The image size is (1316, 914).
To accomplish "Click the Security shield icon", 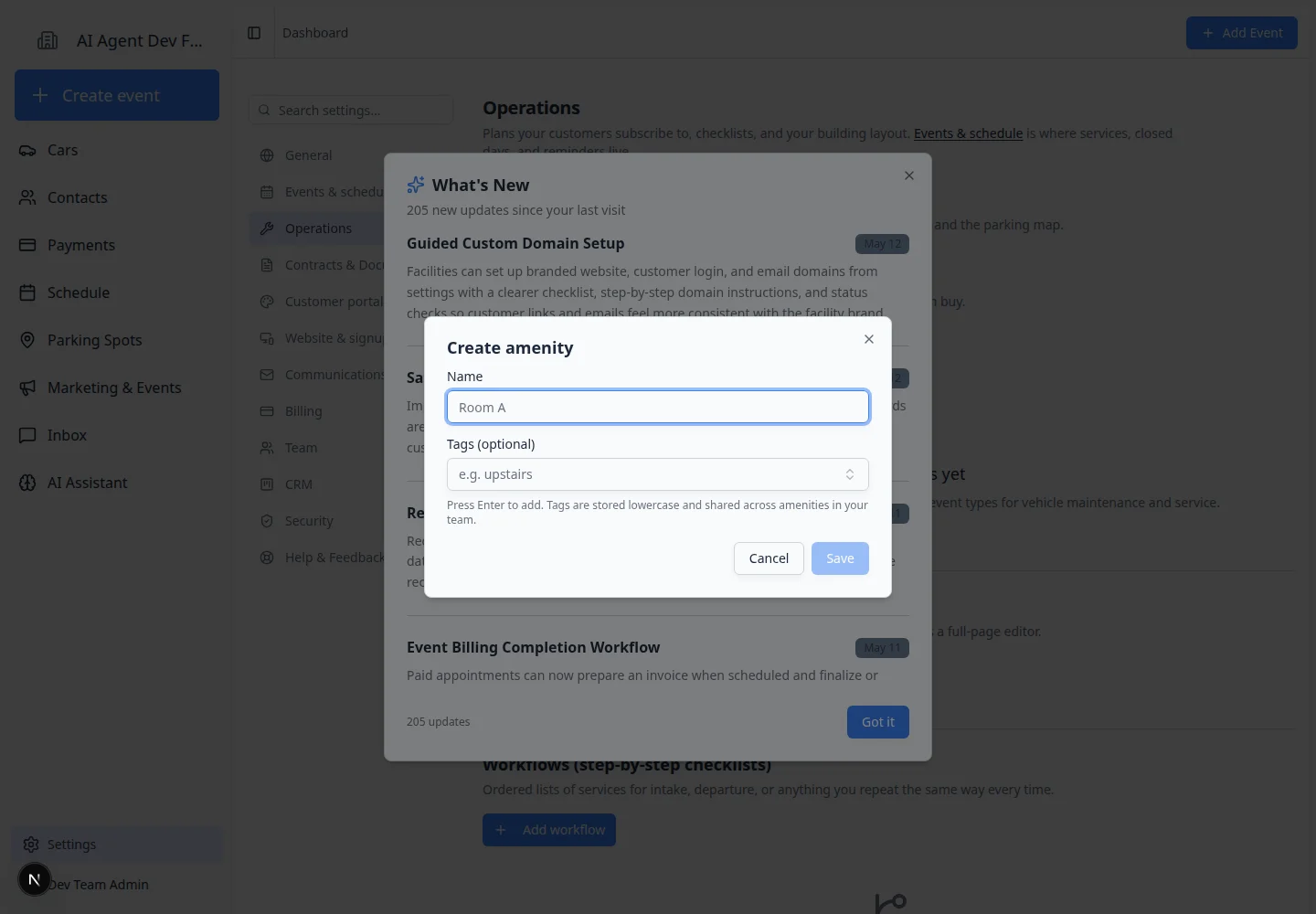I will (x=267, y=521).
